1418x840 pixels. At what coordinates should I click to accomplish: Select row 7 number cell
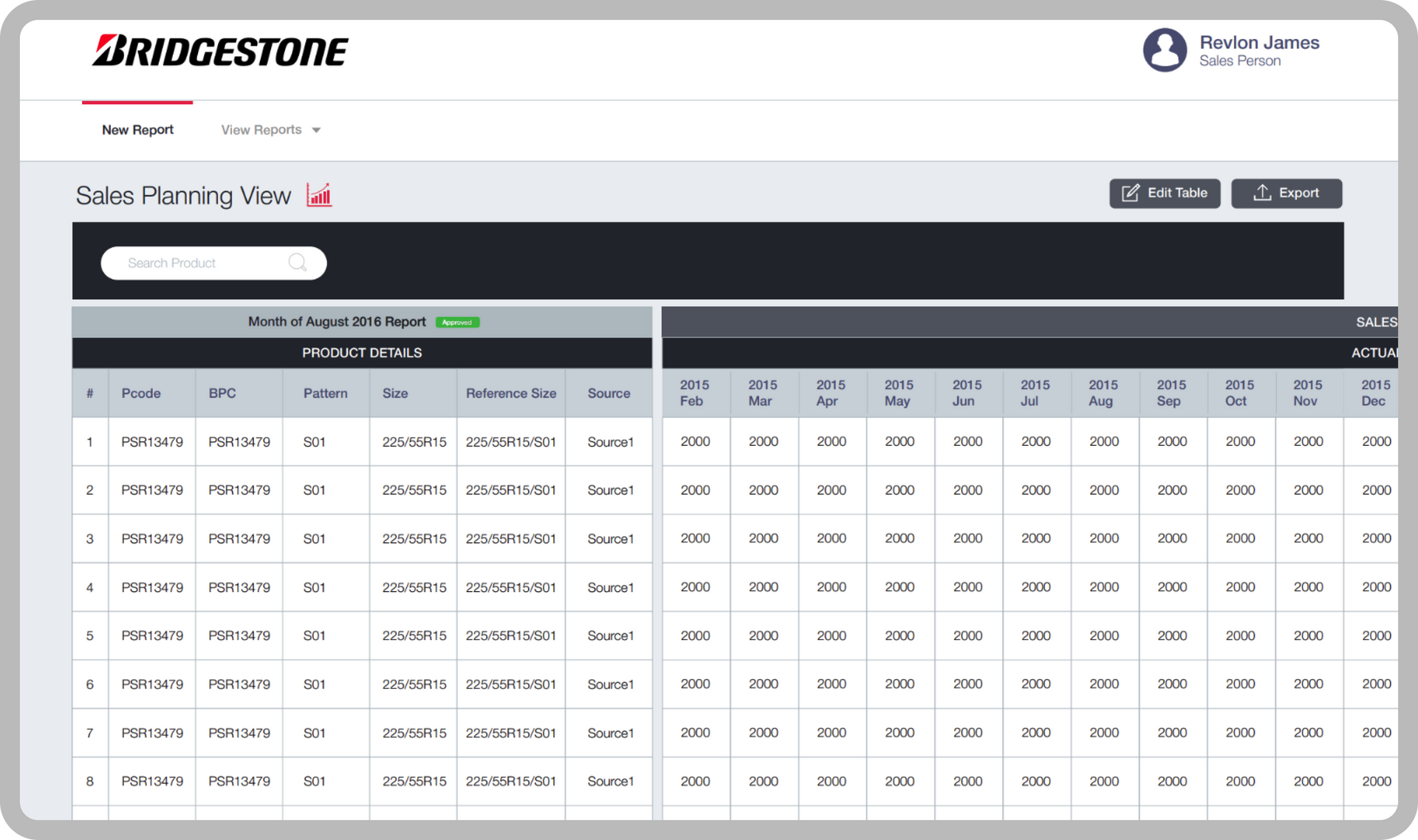(90, 733)
